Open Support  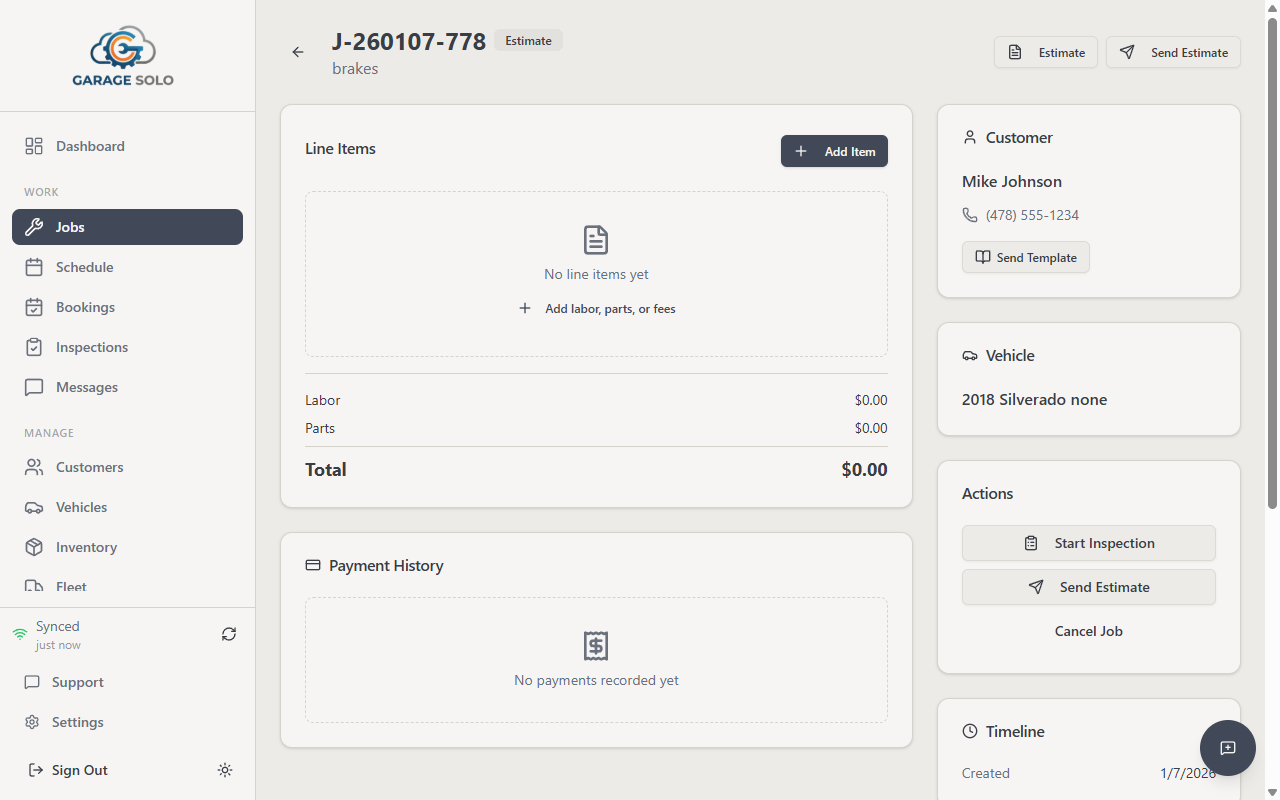pyautogui.click(x=127, y=682)
